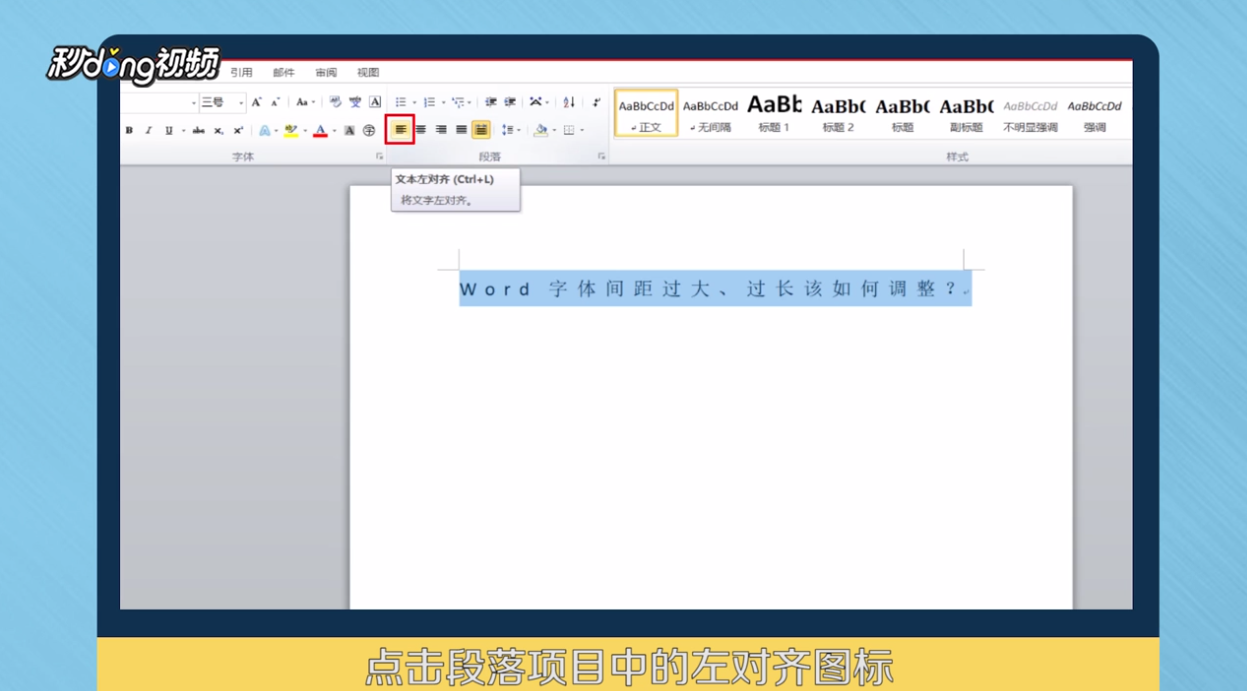Toggle subscript formatting
1247x691 pixels.
point(218,130)
